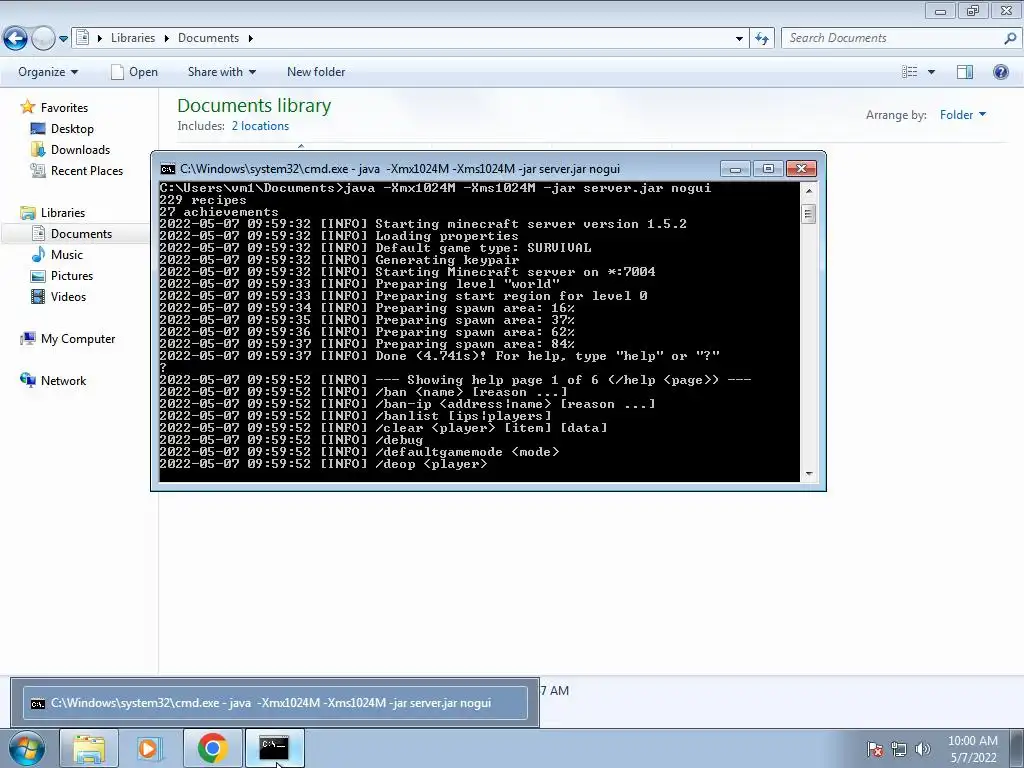The image size is (1024, 768).
Task: Click the Music note icon
Action: [39, 255]
